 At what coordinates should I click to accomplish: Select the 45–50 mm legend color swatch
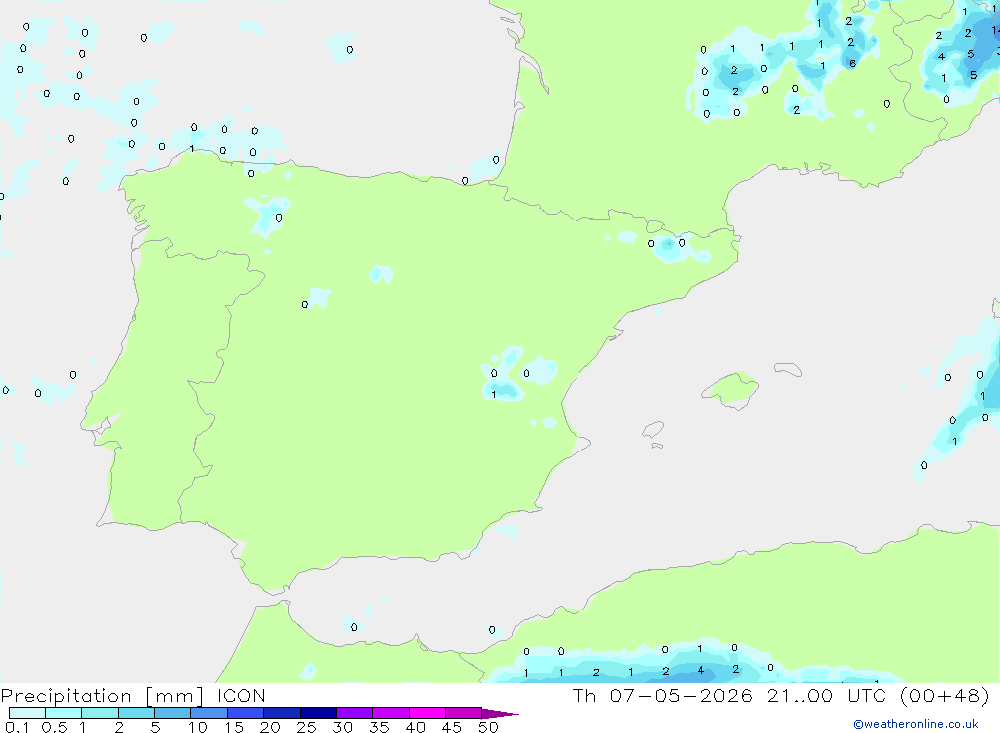tap(464, 713)
